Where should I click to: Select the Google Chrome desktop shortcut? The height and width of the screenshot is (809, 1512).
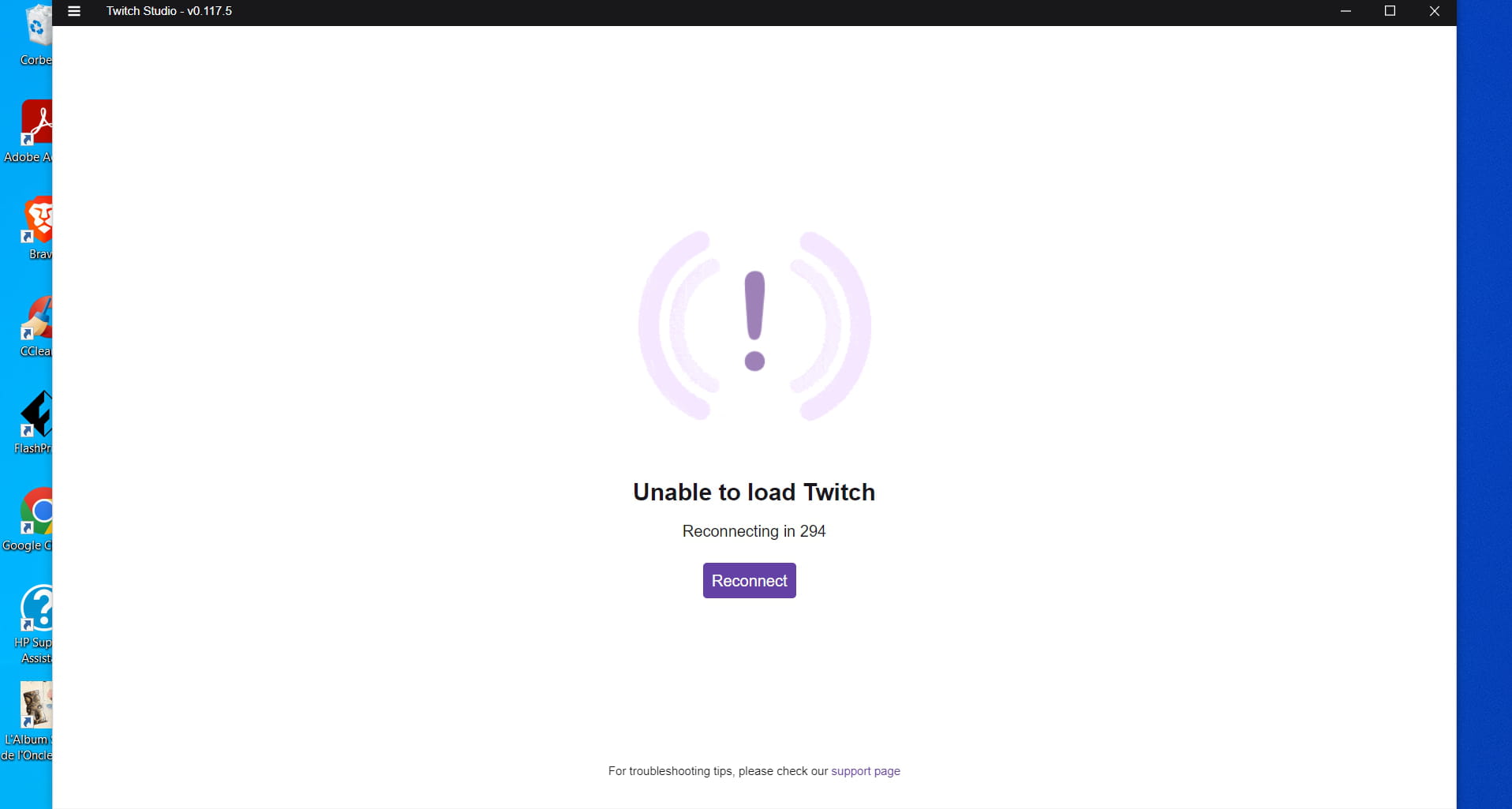(30, 520)
